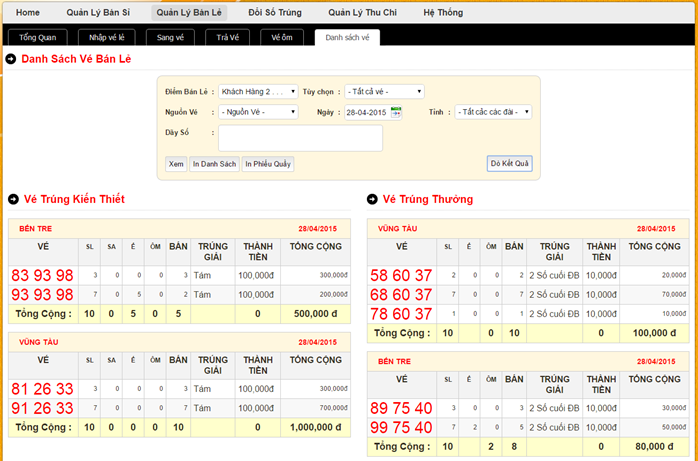Click the Dãy Số text box
This screenshot has width=698, height=461.
pos(301,138)
